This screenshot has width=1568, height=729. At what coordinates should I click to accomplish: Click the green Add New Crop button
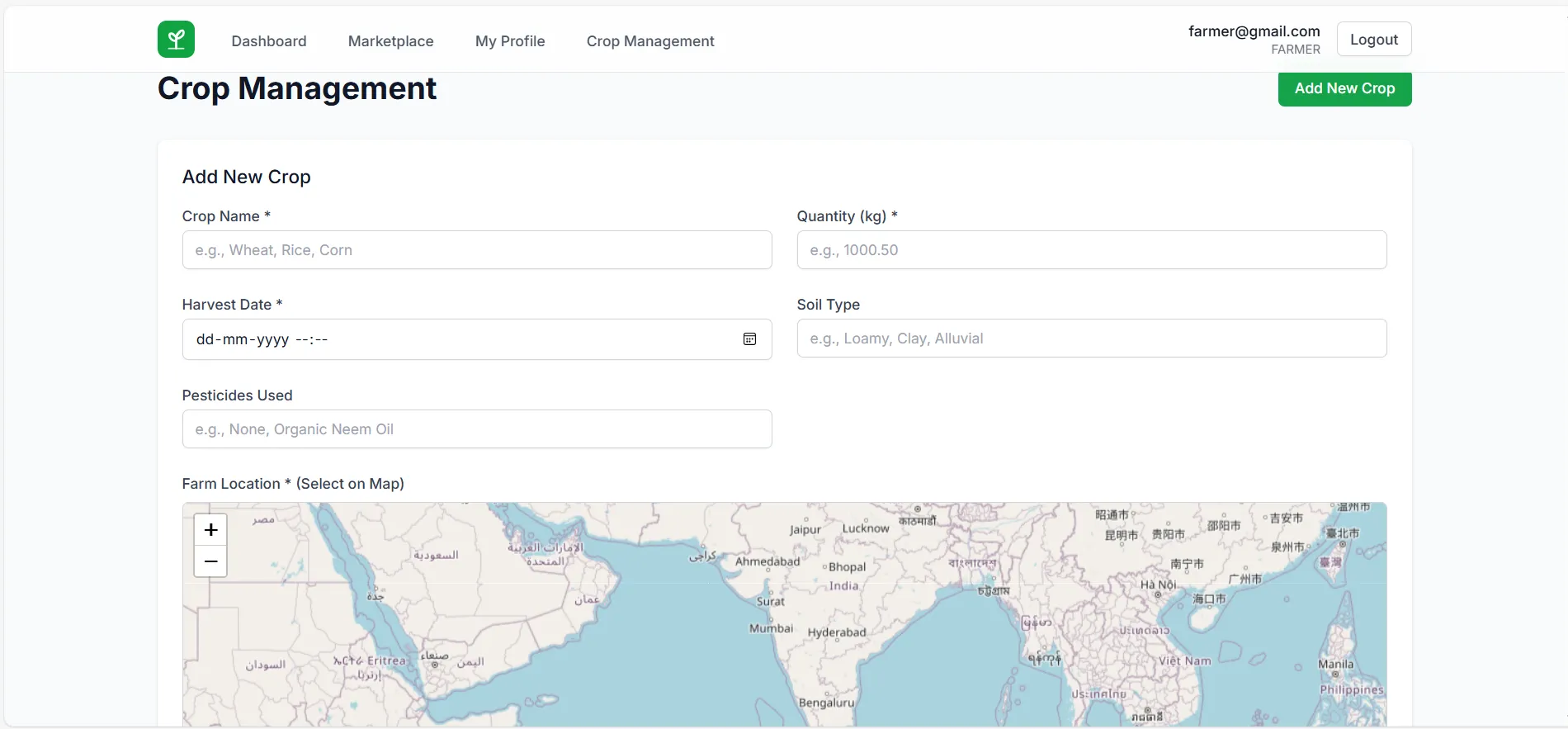1344,88
